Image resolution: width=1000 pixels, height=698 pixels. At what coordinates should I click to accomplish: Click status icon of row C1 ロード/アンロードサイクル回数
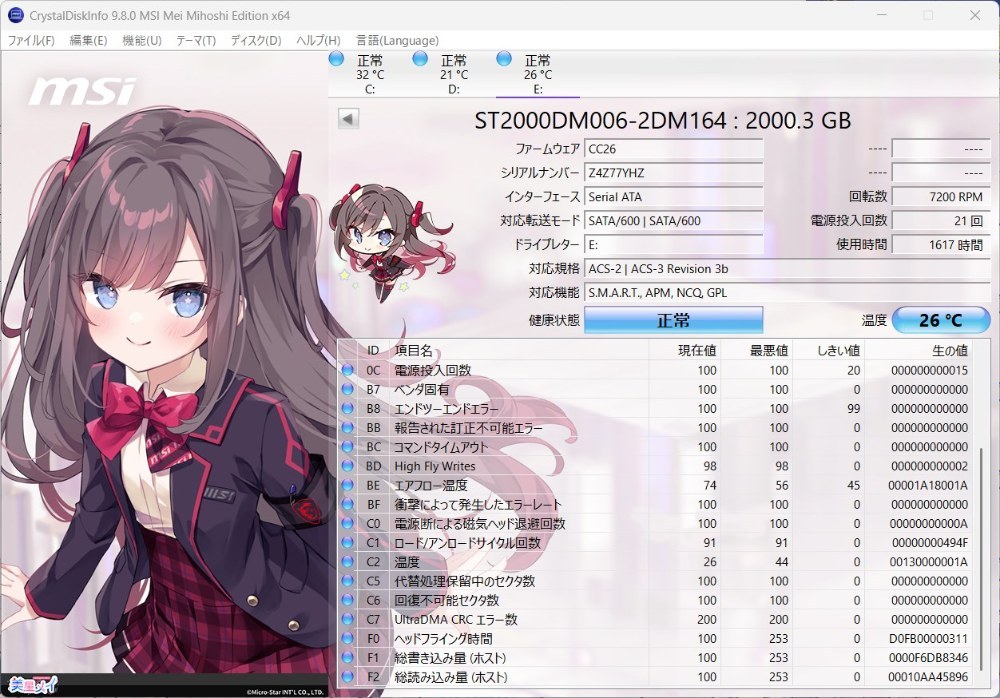point(348,542)
